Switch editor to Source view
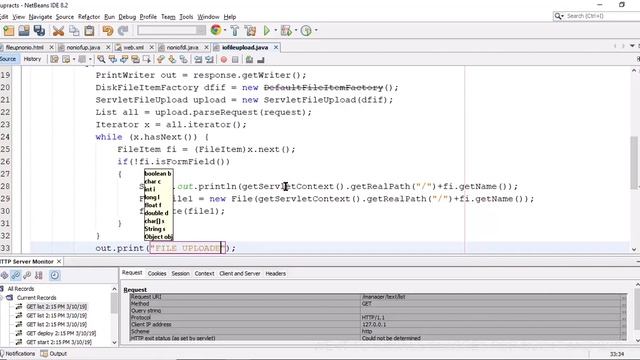 8,59
